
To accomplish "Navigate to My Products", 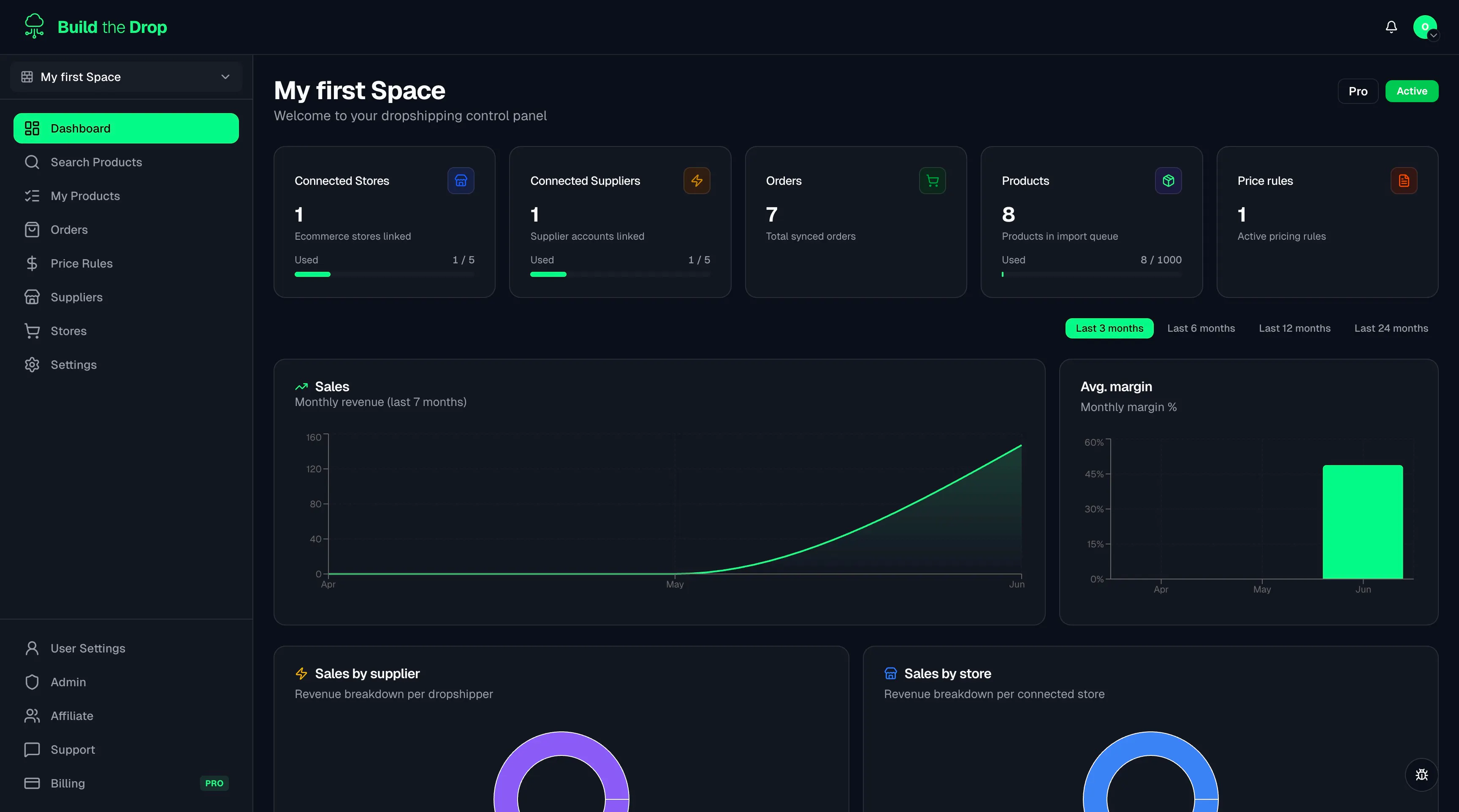I will click(x=126, y=196).
